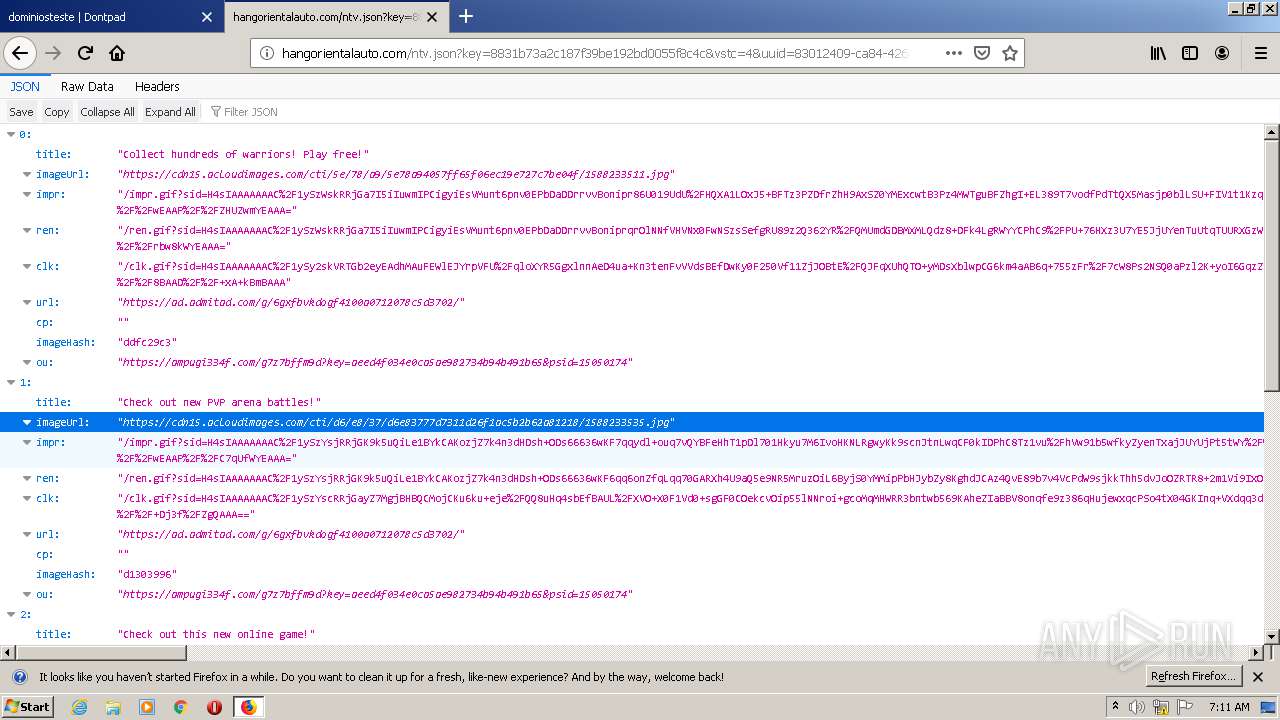Click the vertical scrollbar thumb
Screen dimensions: 1280x720
(x=1272, y=265)
